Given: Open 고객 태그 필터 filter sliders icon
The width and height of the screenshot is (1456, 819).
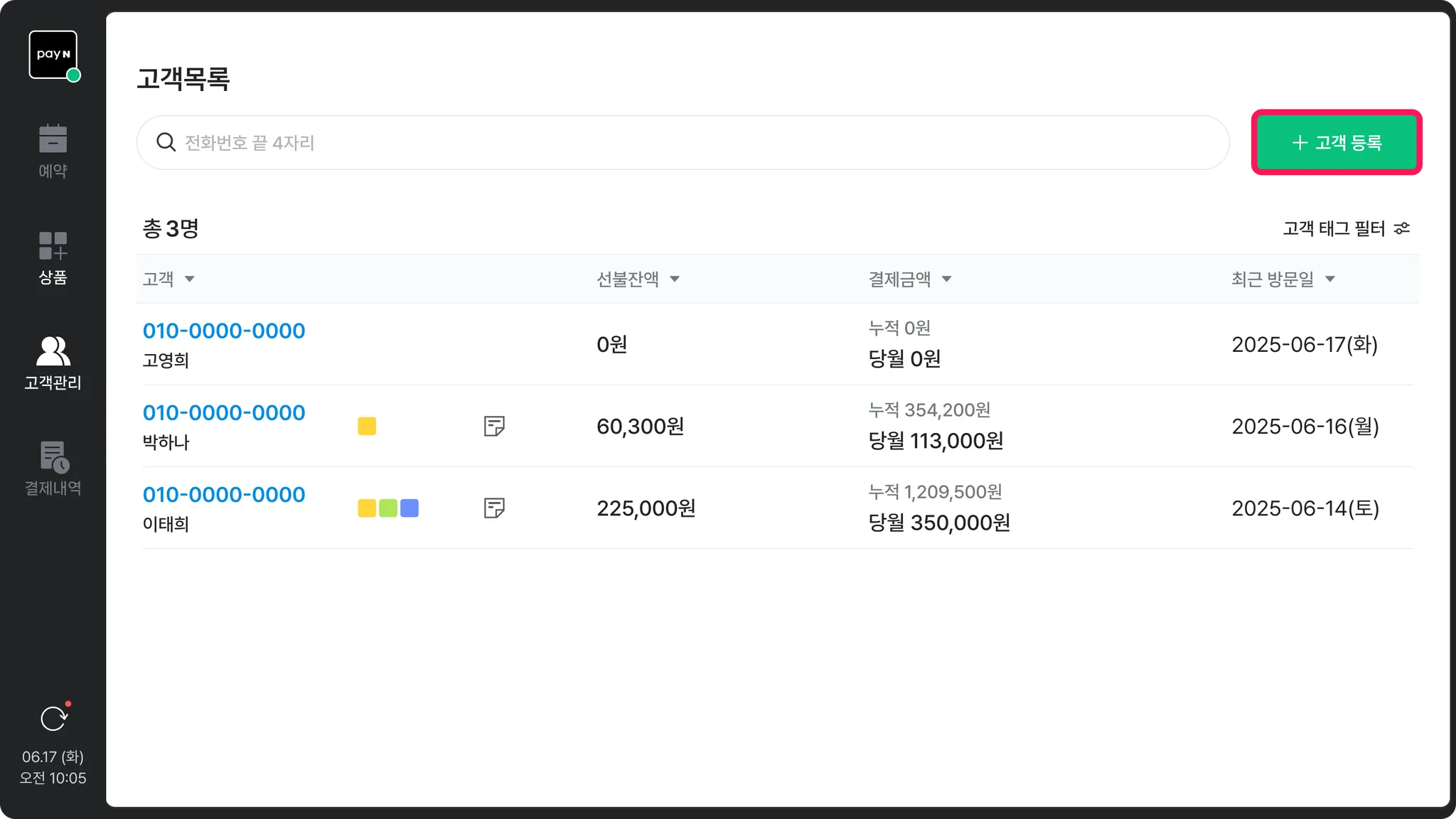Looking at the screenshot, I should click(1401, 228).
